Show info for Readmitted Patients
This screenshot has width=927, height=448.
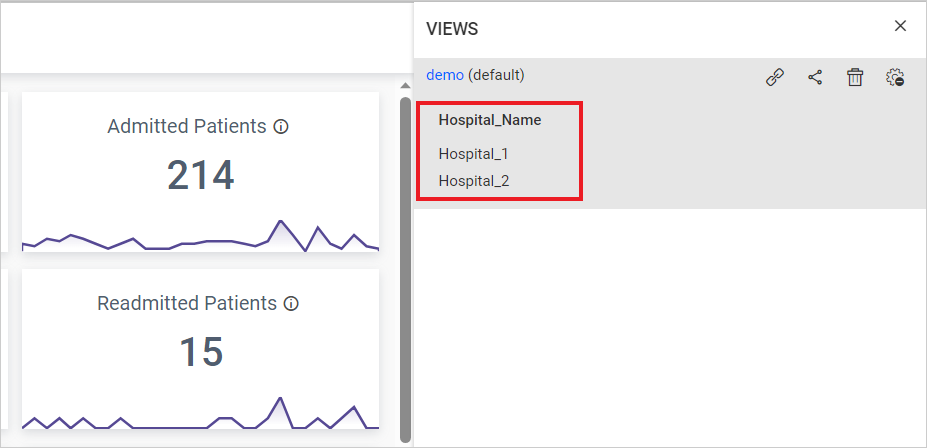click(x=291, y=304)
